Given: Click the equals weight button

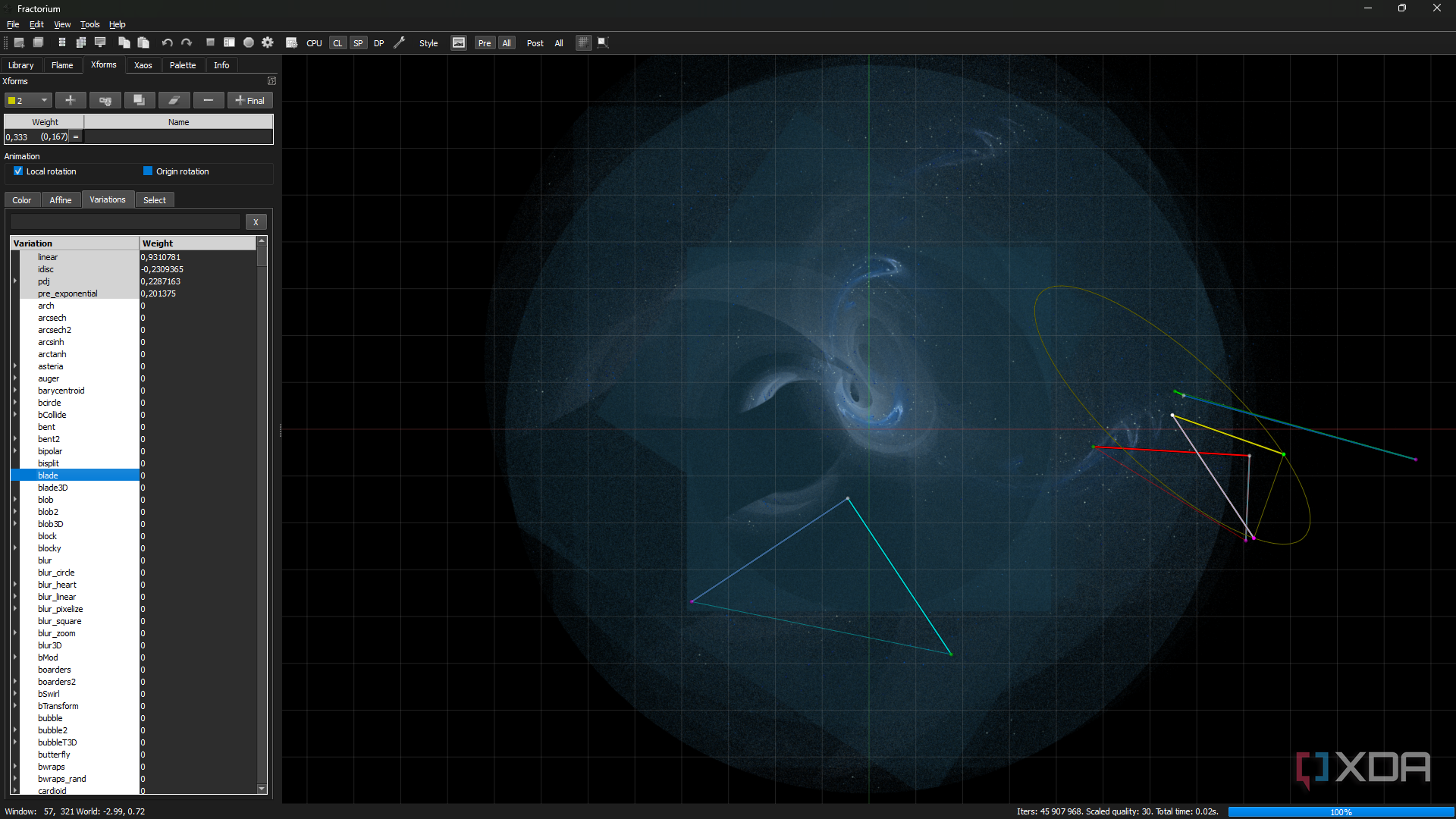Looking at the screenshot, I should pos(76,136).
